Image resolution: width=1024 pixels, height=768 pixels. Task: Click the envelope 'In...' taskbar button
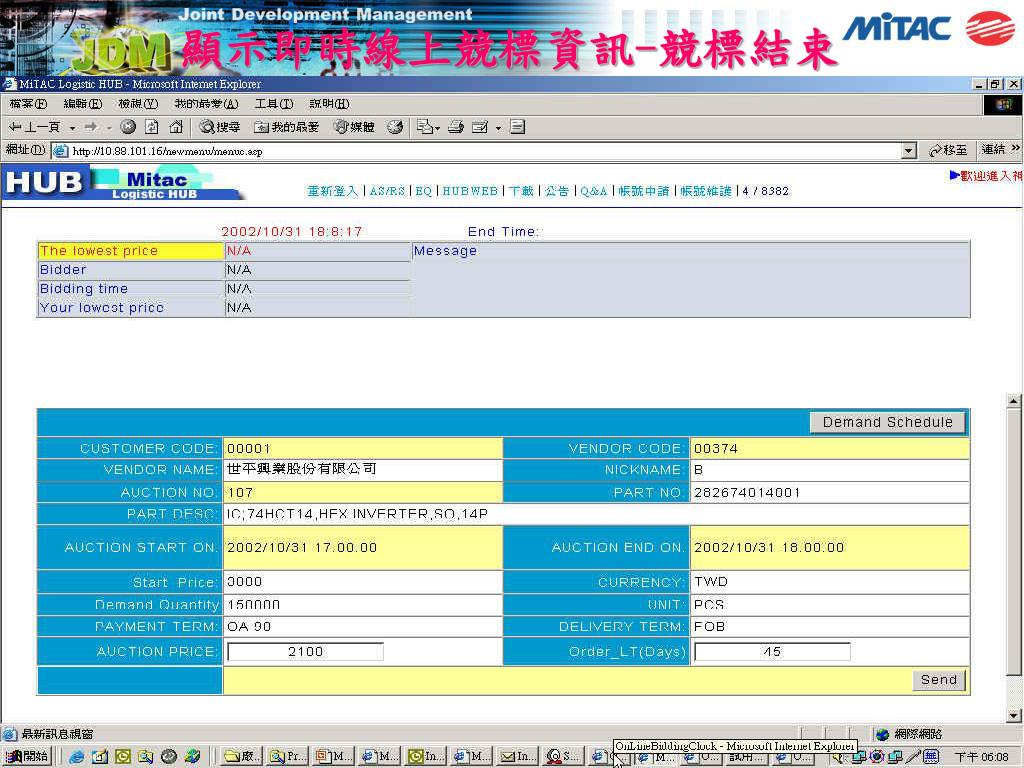pos(517,756)
